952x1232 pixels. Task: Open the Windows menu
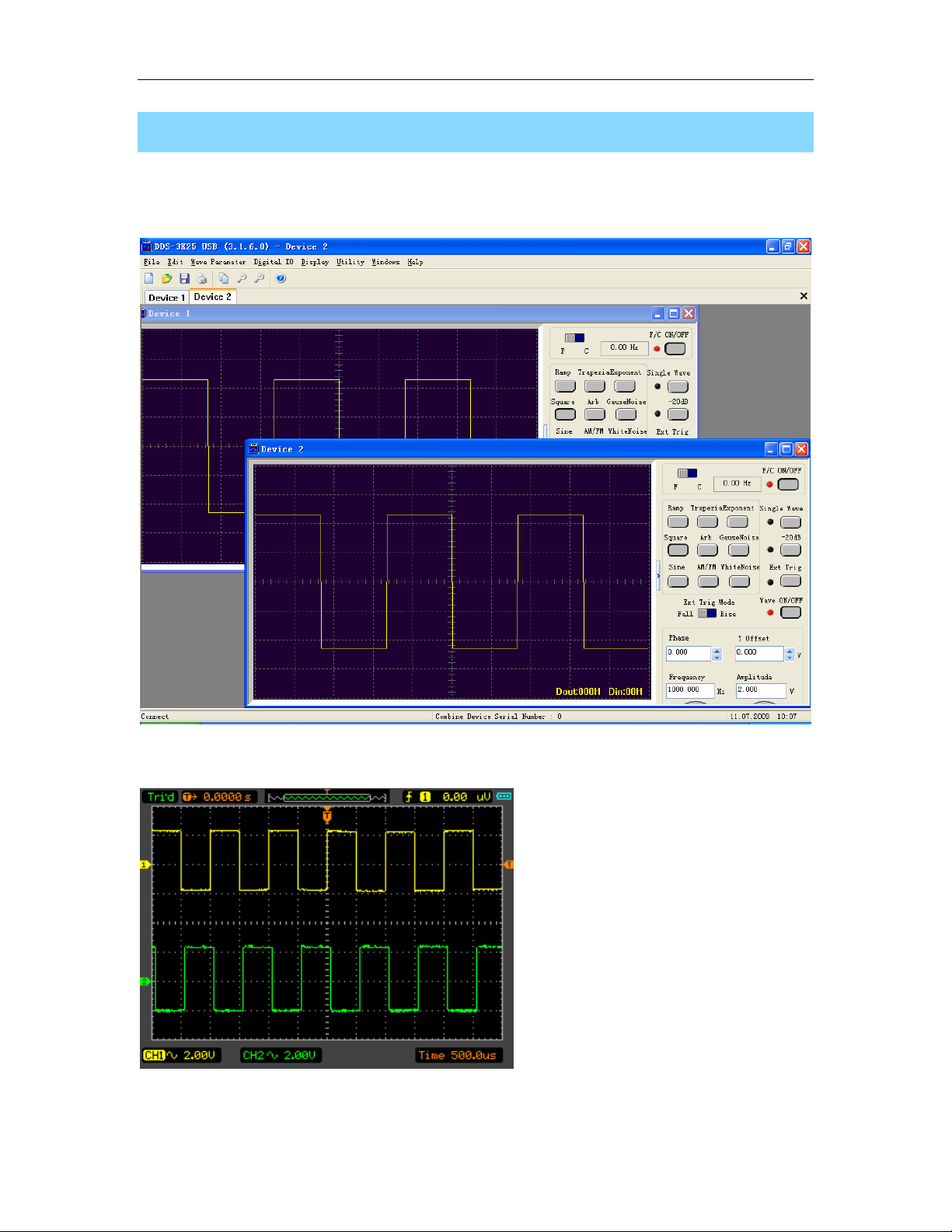click(x=385, y=262)
